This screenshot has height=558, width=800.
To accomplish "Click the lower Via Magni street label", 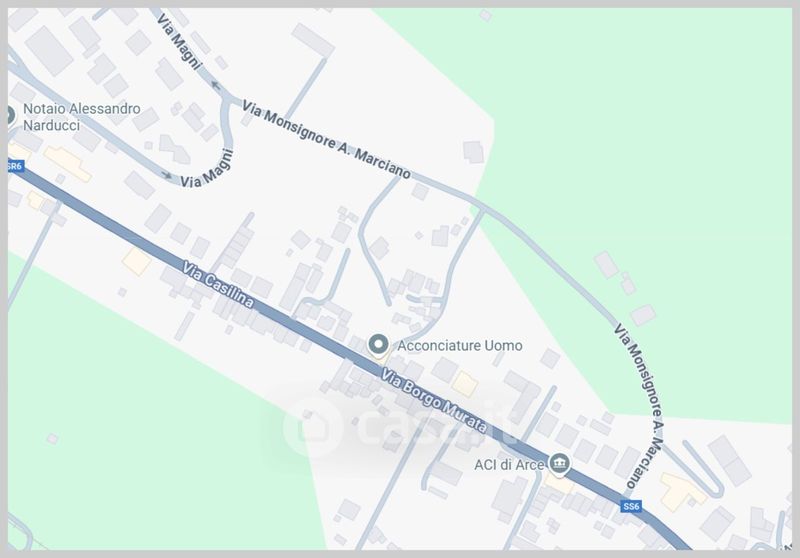I will coord(207,169).
